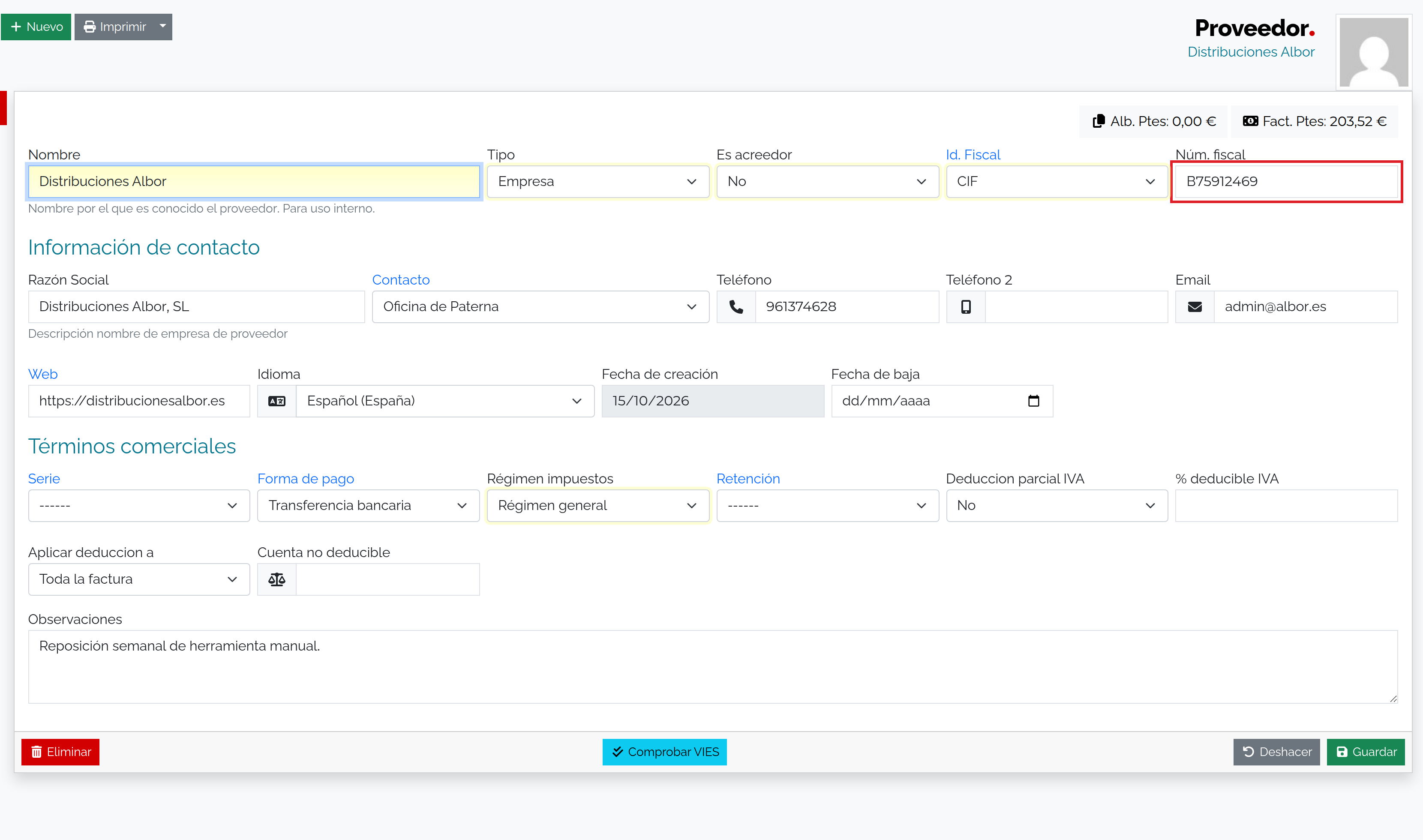Viewport: 1423px width, 840px height.
Task: Expand the Contacto dropdown Oficina de Paterna
Action: [540, 307]
